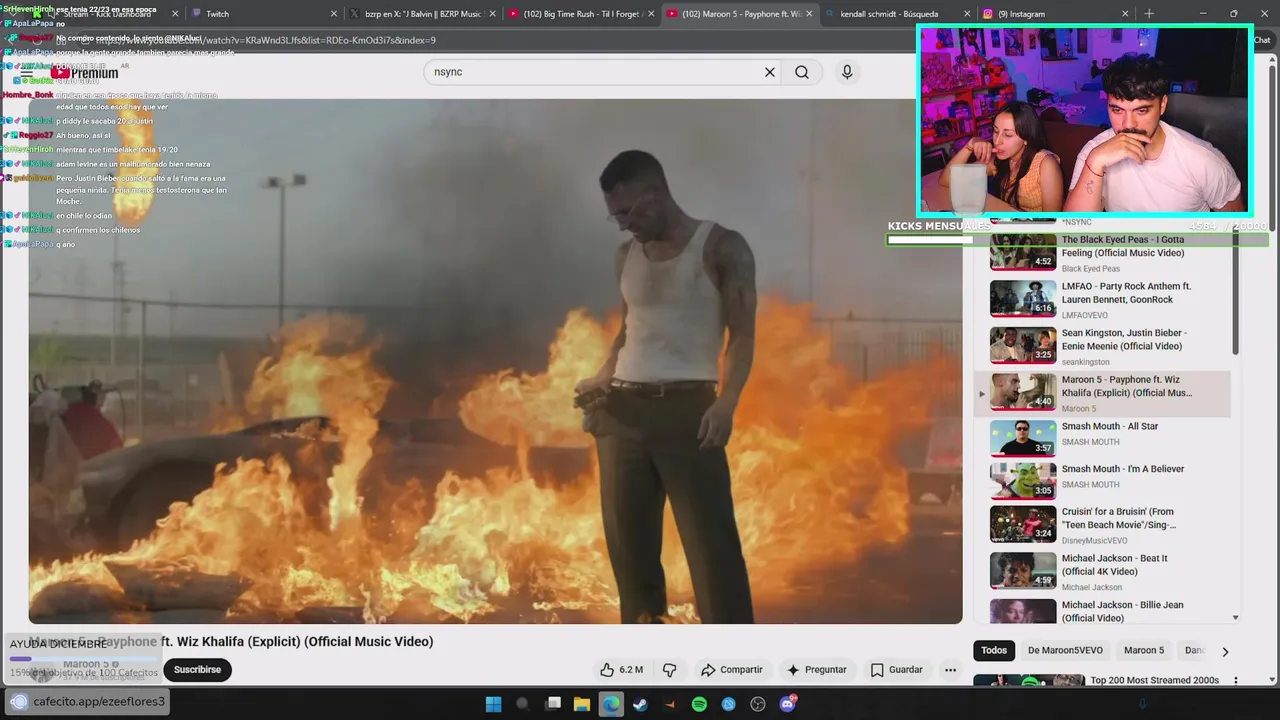Image resolution: width=1280 pixels, height=720 pixels.
Task: Open YouTube Premium home logo
Action: 85,73
